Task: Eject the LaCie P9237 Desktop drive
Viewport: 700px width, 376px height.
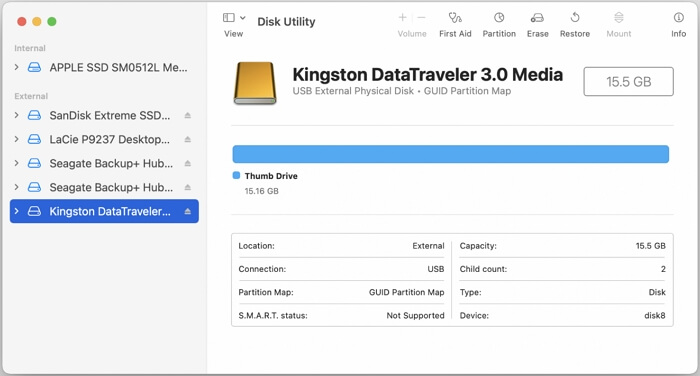Action: point(188,140)
